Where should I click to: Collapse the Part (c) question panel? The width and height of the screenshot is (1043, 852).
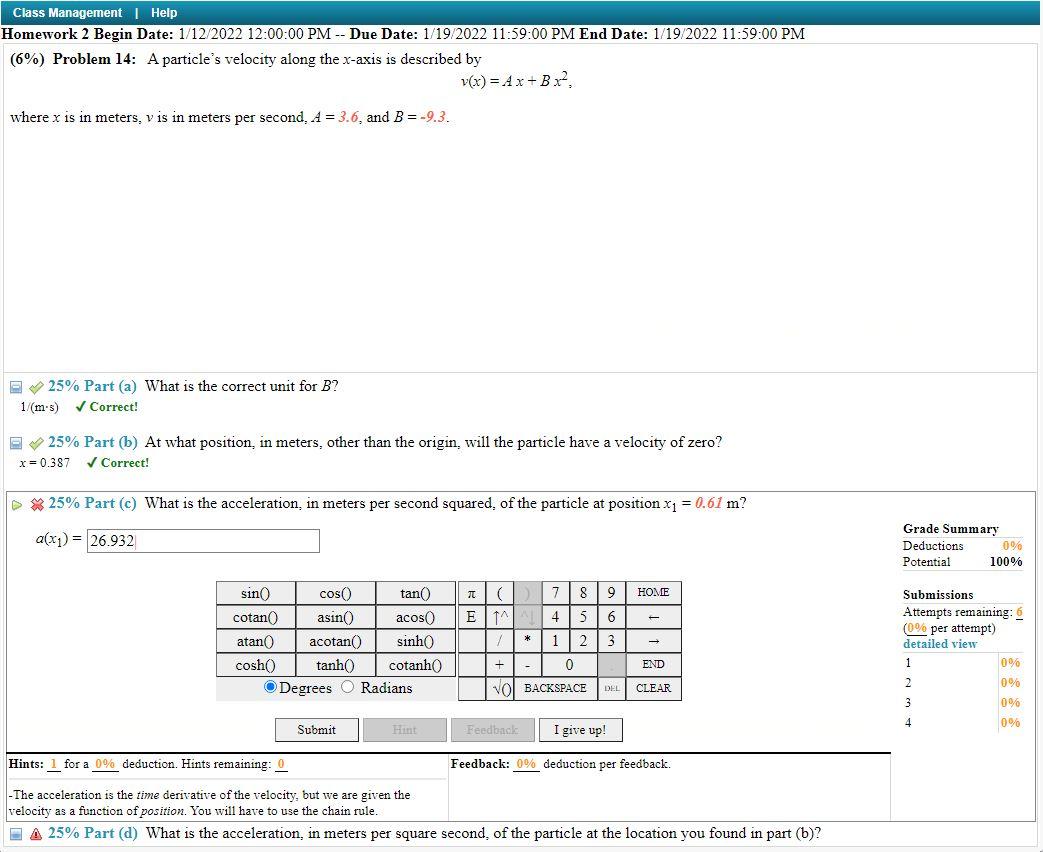(17, 504)
